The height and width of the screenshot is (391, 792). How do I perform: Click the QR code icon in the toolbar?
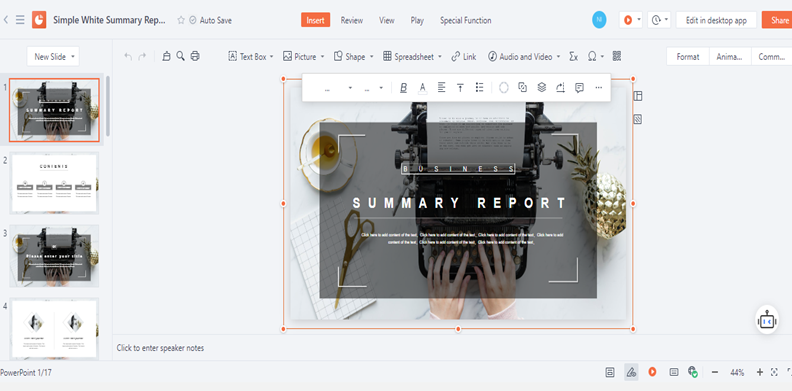617,56
